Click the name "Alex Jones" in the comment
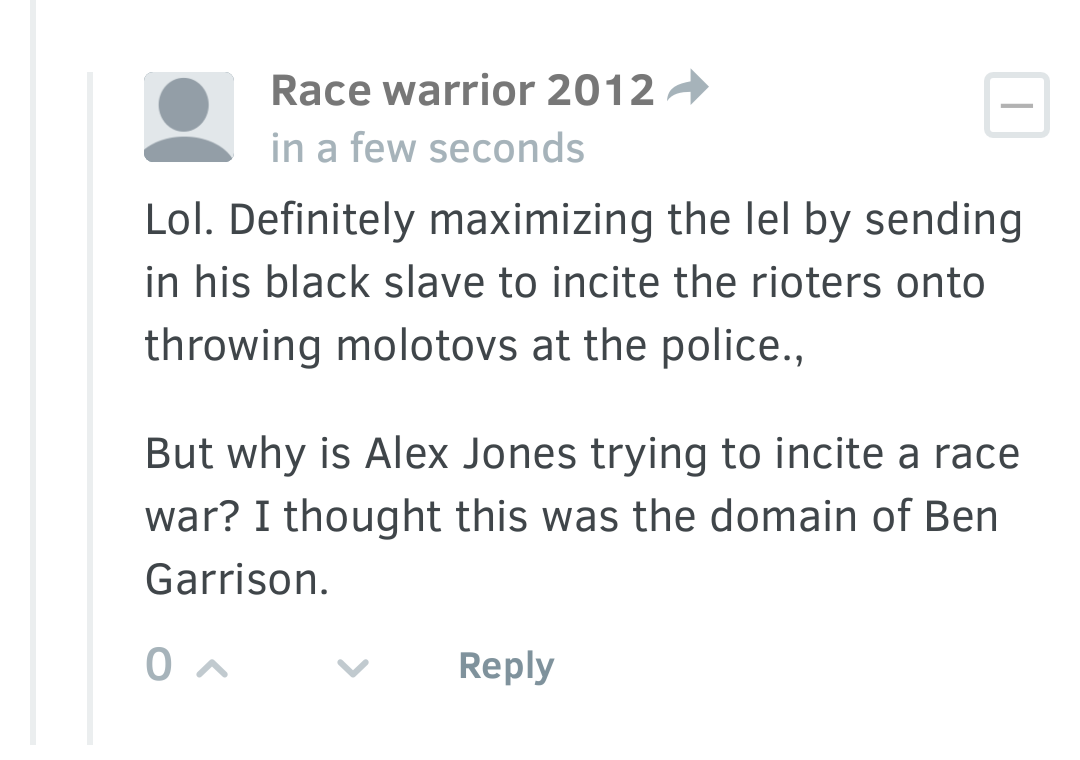1080x760 pixels. pos(471,454)
